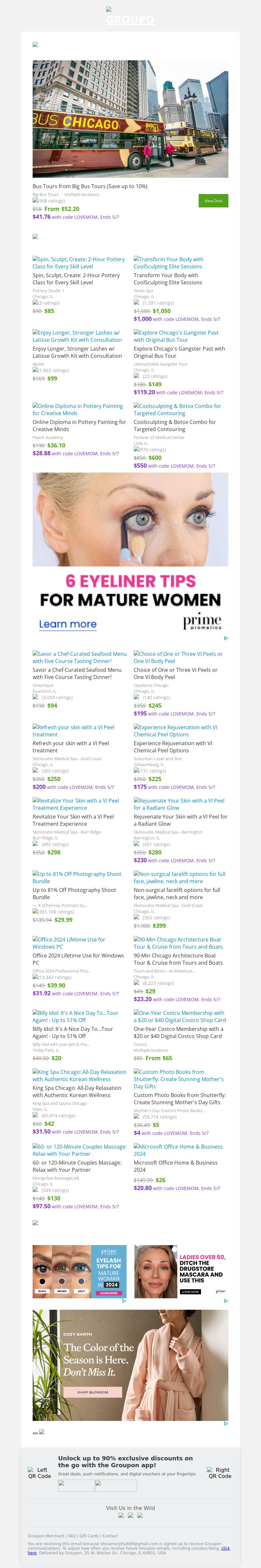261x1568 pixels.
Task: Open the Big Bus Chicago tour image
Action: point(130,119)
